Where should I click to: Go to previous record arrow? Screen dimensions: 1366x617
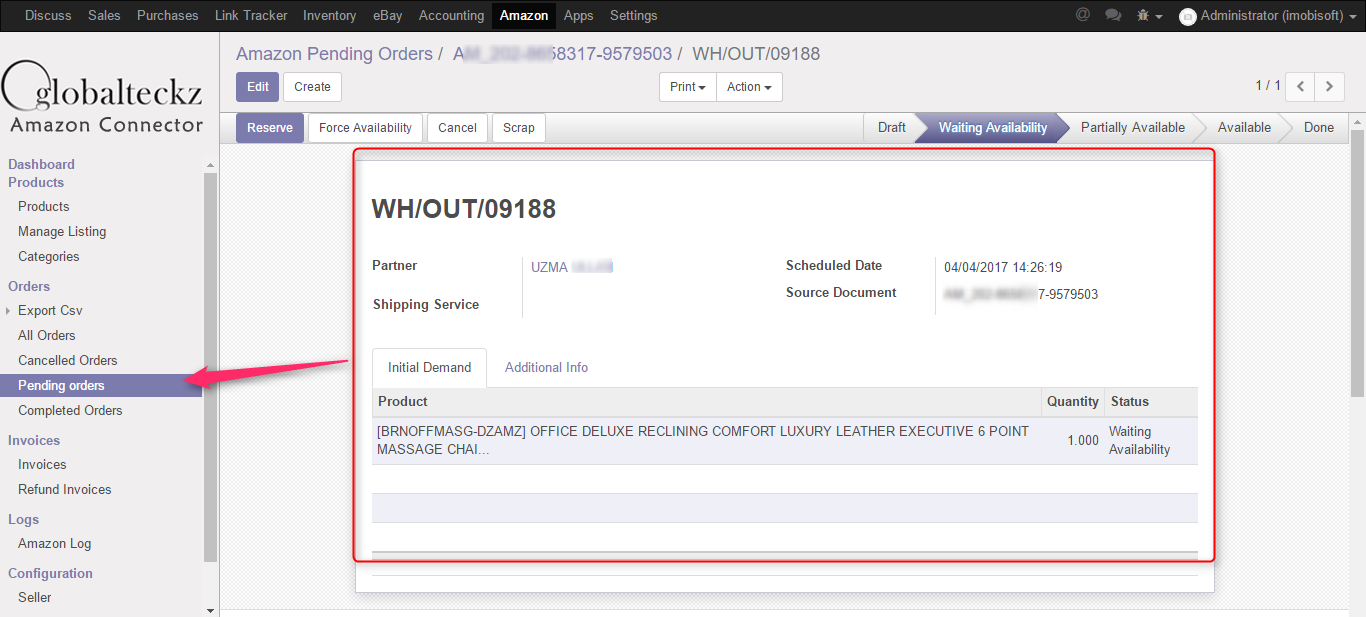click(x=1300, y=86)
